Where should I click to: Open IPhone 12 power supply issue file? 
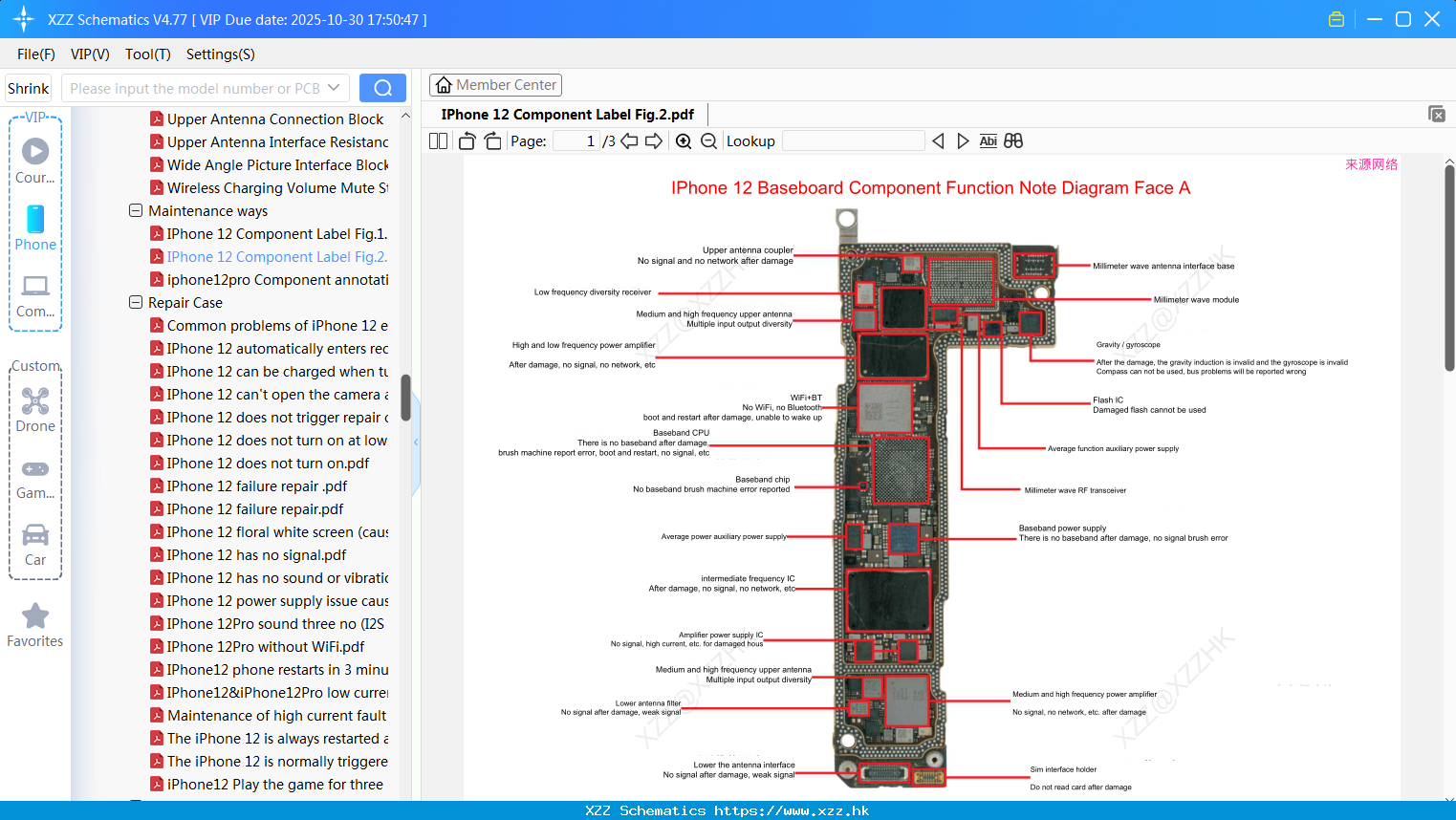(x=269, y=601)
